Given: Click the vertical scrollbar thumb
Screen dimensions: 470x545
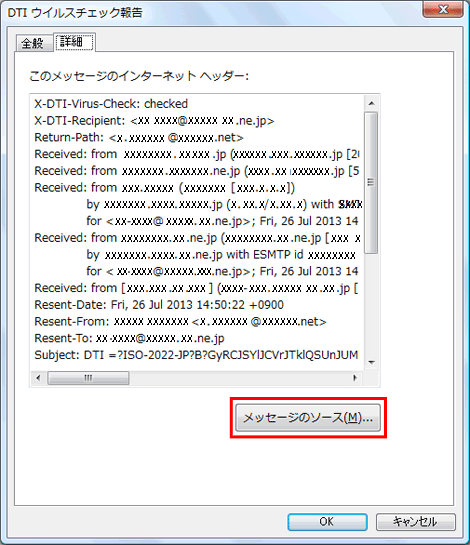Looking at the screenshot, I should [x=371, y=182].
